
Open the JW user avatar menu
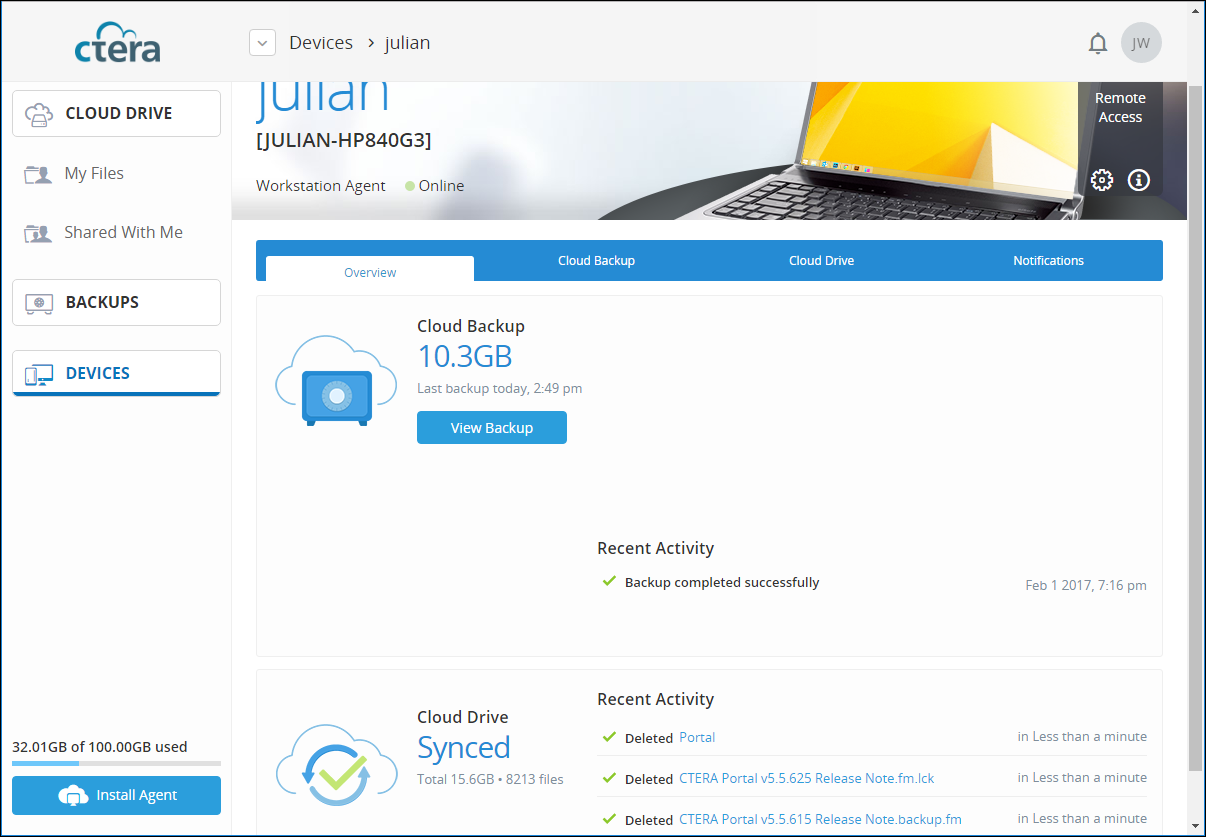(x=1141, y=43)
